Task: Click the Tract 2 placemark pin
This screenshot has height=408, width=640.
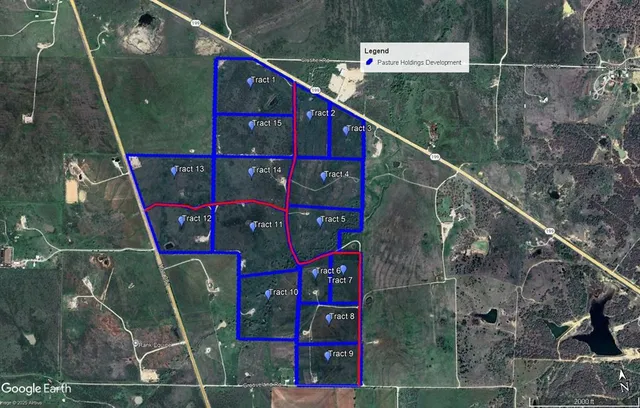Action: pyautogui.click(x=310, y=114)
